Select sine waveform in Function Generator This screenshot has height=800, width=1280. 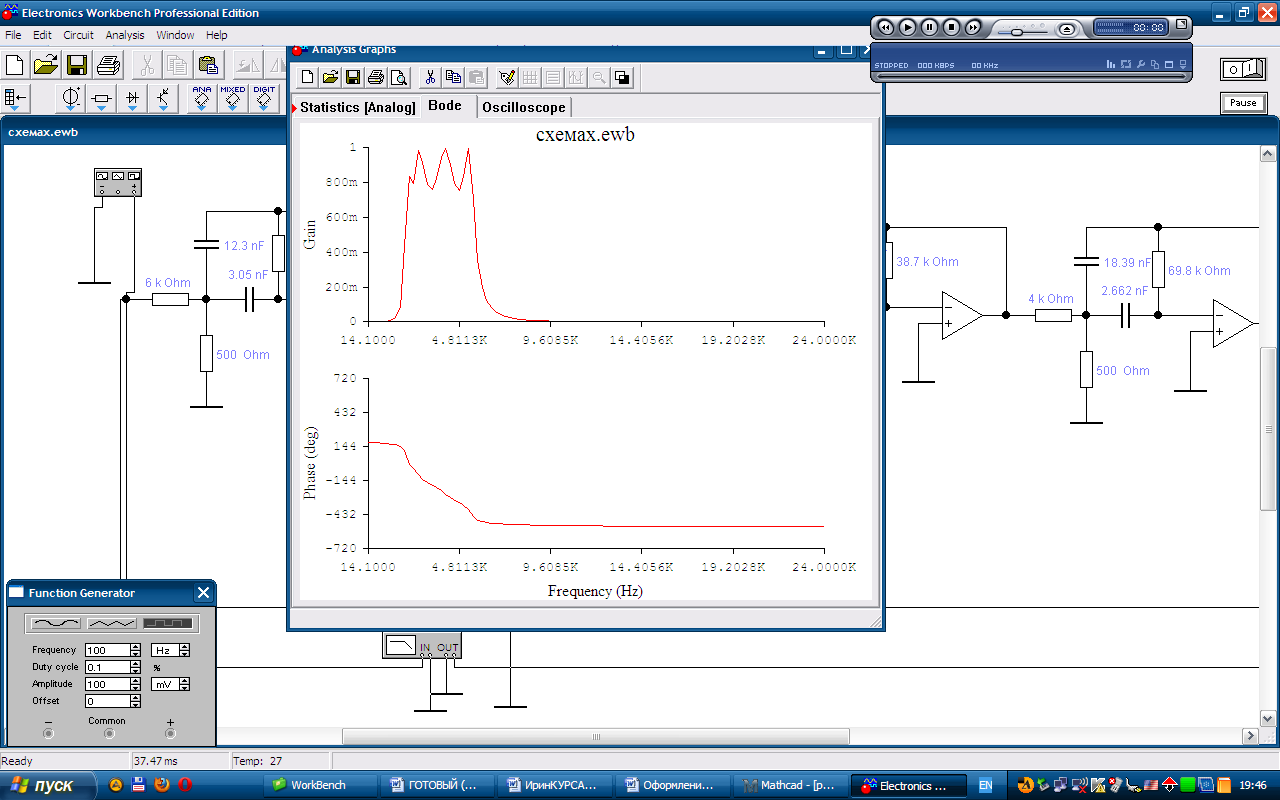(x=55, y=623)
